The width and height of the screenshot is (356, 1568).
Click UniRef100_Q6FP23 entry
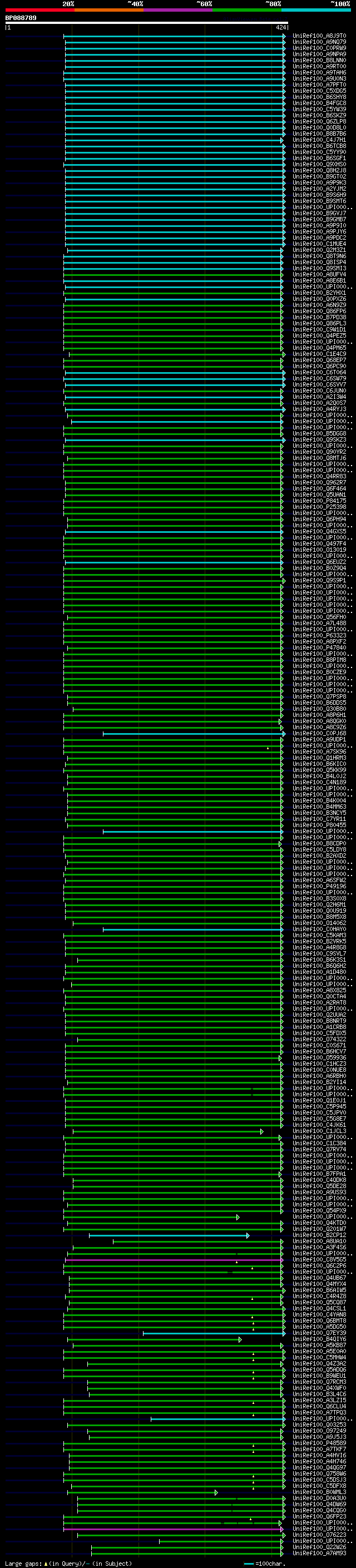319,1516
